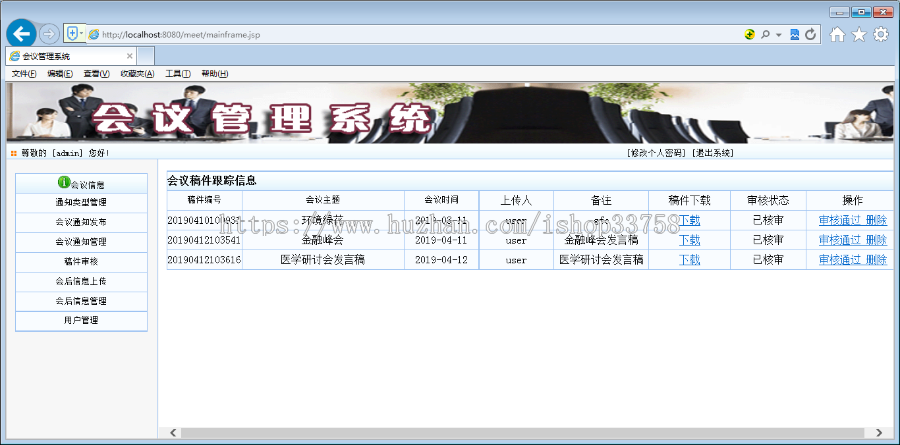Click the 稿件编号 column header
900x445 pixels.
tap(204, 200)
